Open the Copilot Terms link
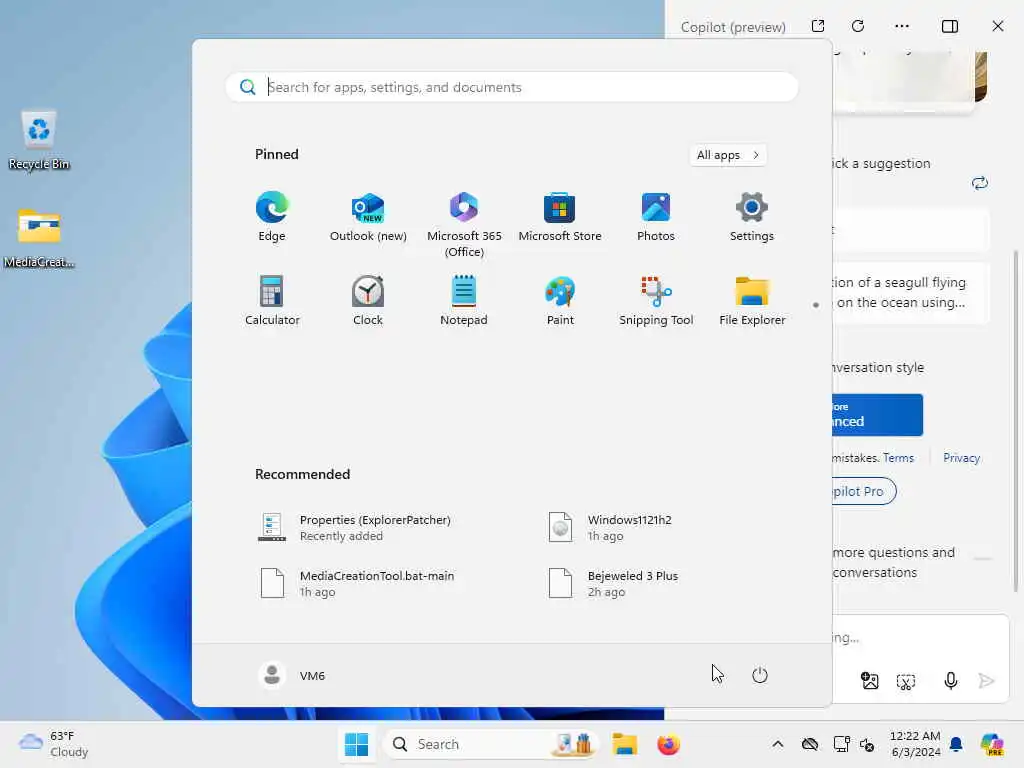 (x=899, y=458)
